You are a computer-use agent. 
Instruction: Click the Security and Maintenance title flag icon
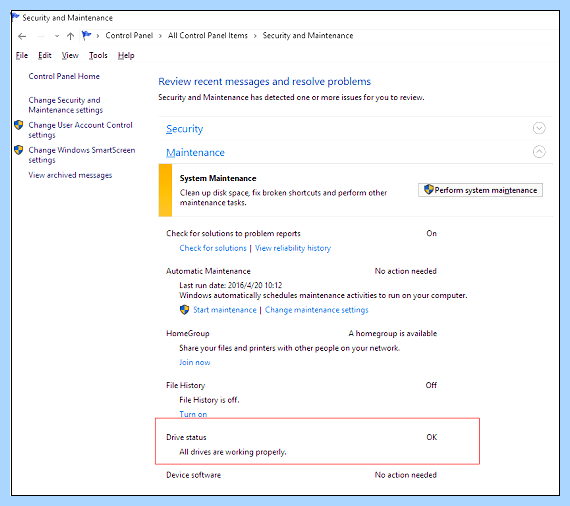click(x=16, y=17)
